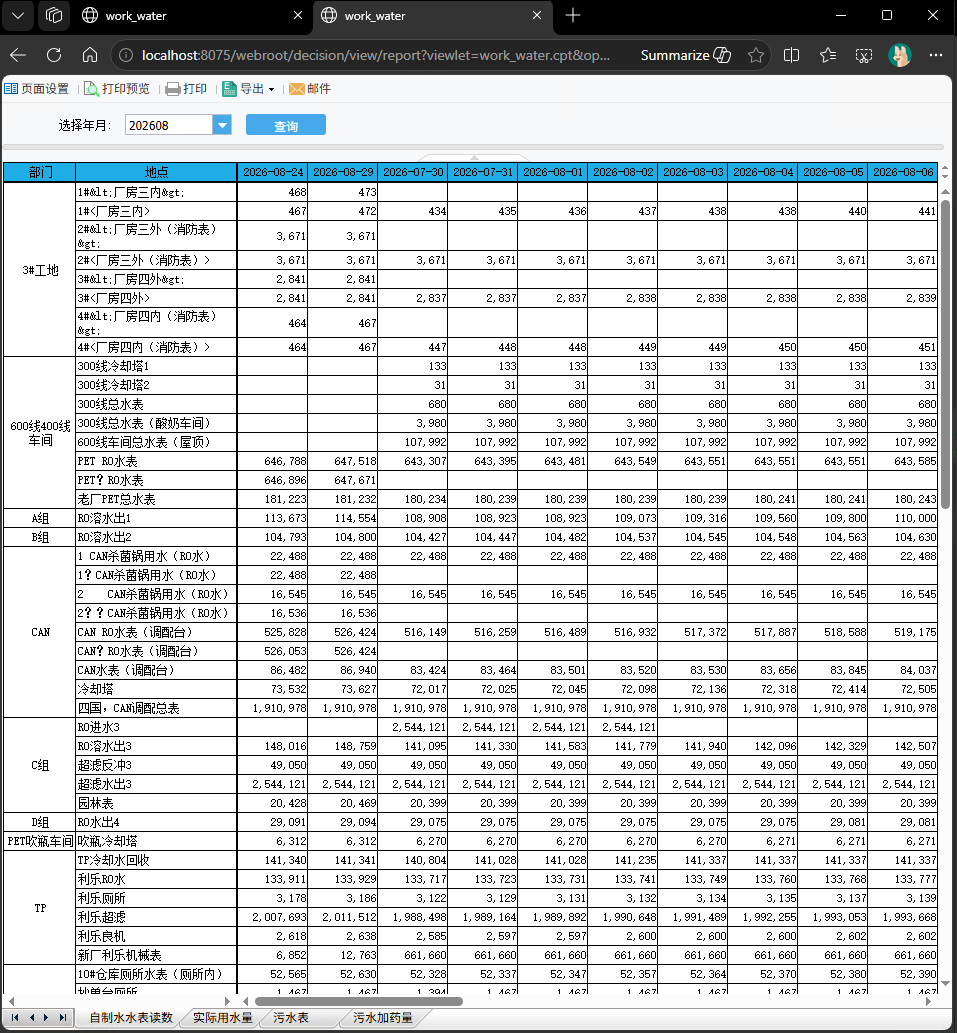
Task: Click the 冷却塔 row label
Action: (x=156, y=689)
